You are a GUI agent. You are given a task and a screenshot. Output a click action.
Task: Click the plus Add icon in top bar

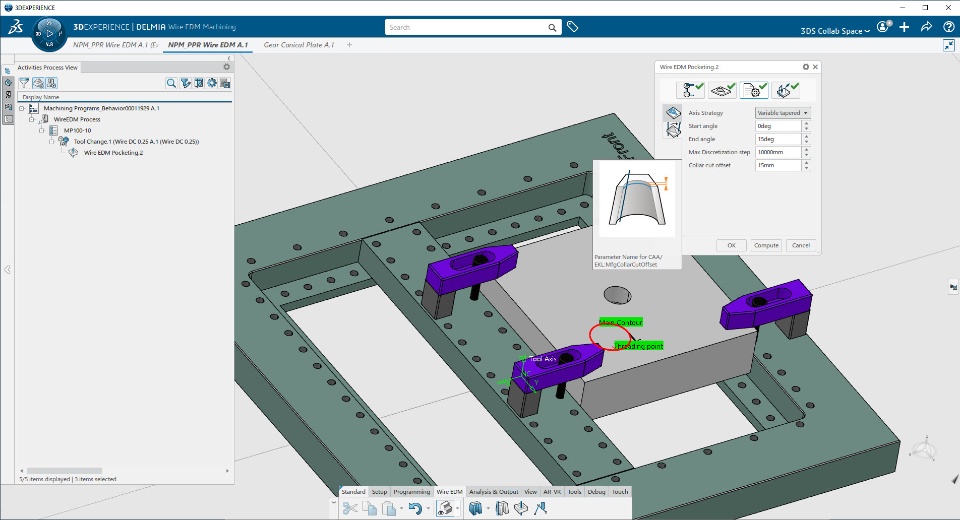pyautogui.click(x=904, y=27)
